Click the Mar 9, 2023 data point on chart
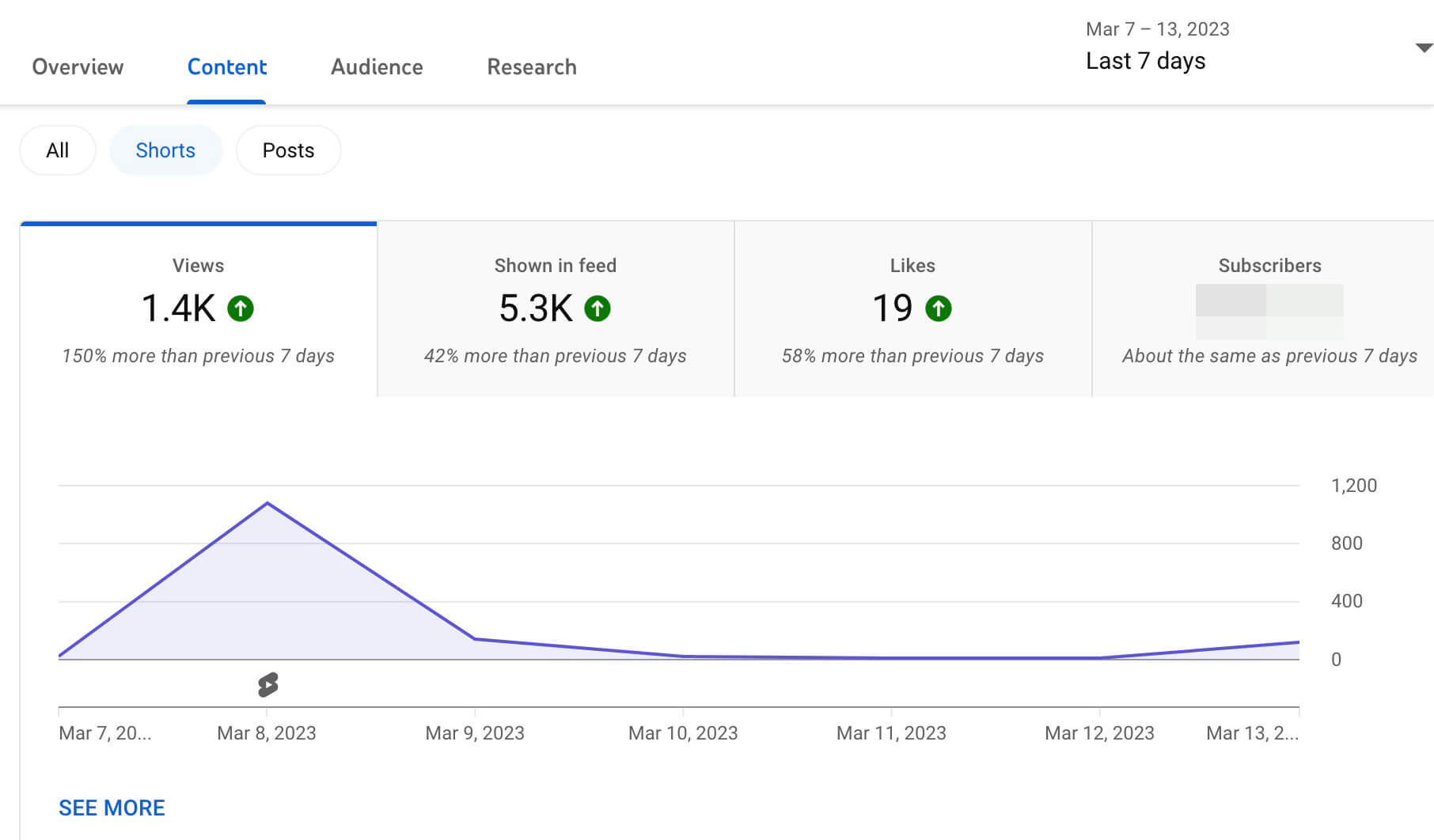 click(475, 638)
